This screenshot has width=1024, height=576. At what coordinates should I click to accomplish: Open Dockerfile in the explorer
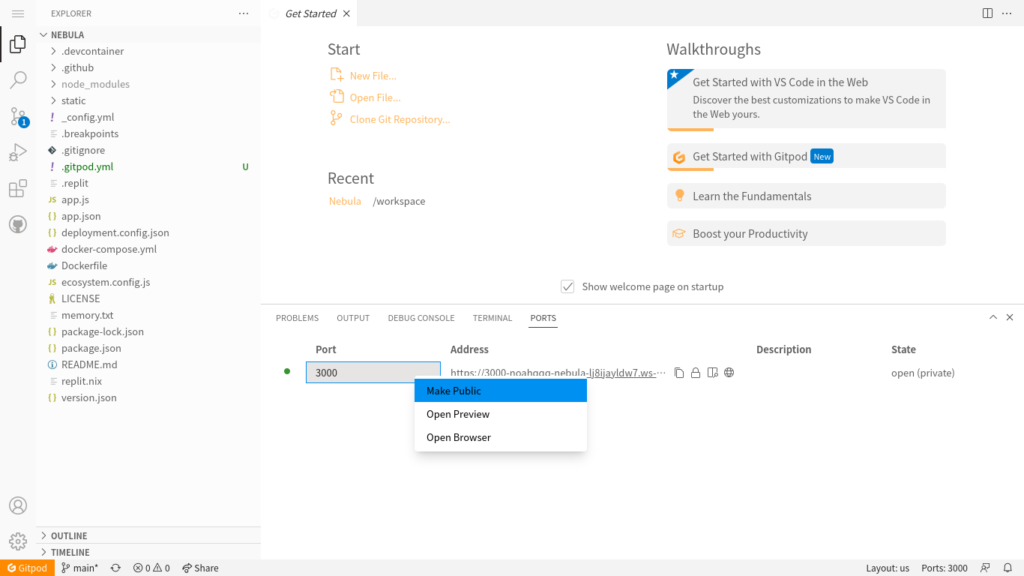84,266
